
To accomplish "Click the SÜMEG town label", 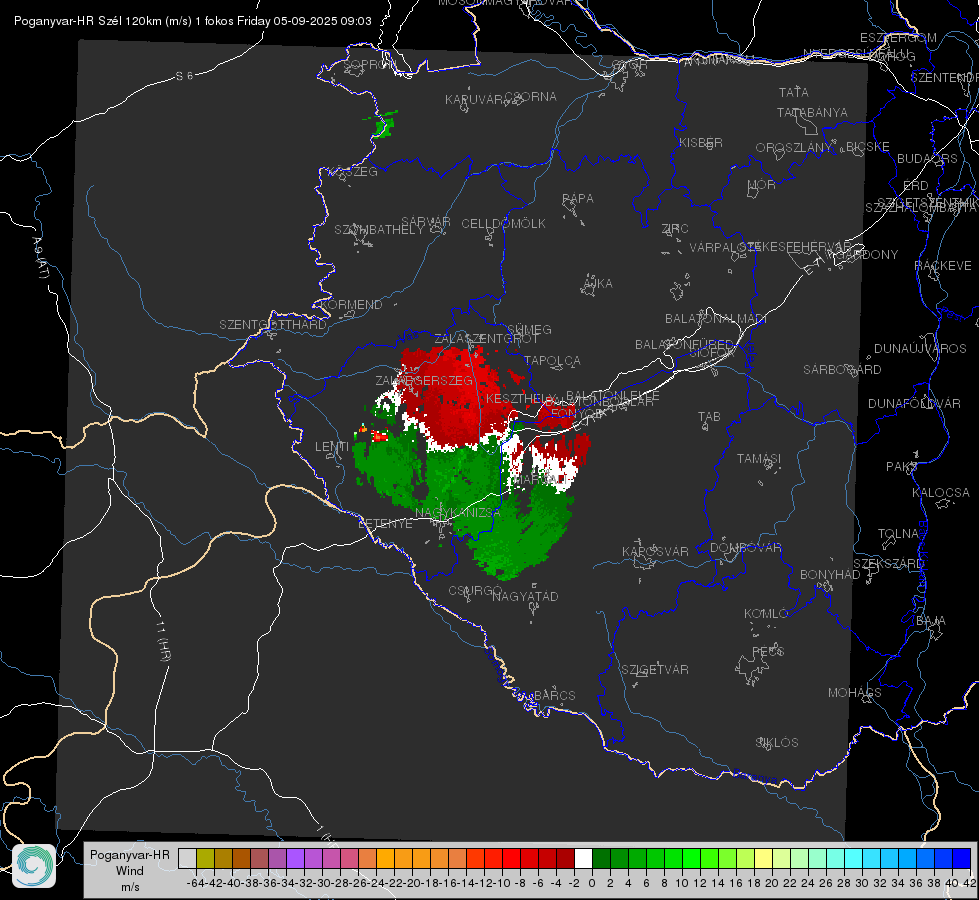I will point(529,329).
